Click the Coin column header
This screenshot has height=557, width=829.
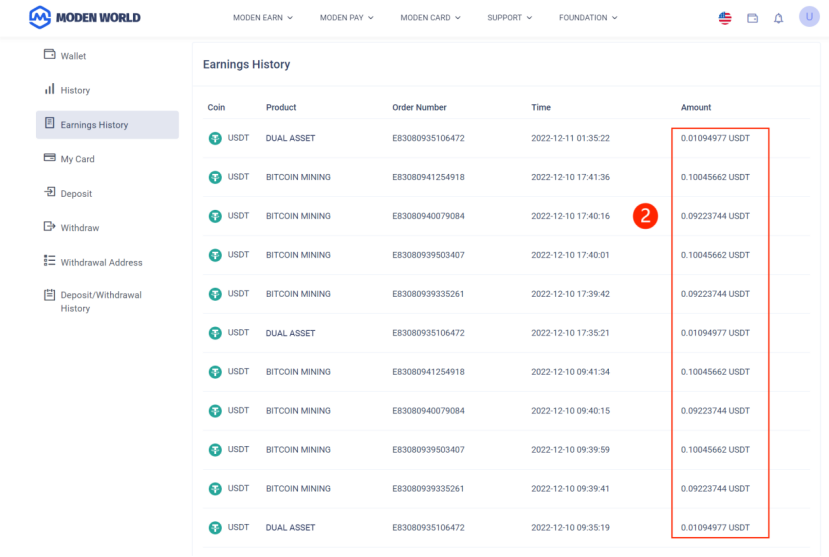216,107
